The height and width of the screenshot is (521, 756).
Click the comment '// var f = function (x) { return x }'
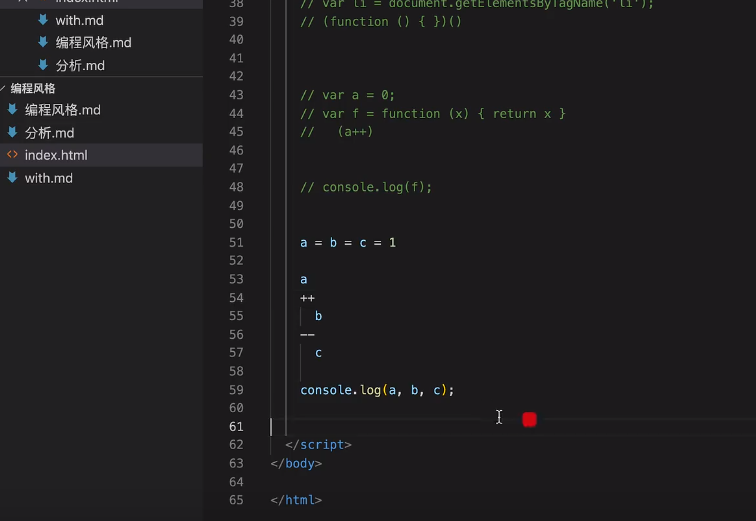tap(432, 114)
